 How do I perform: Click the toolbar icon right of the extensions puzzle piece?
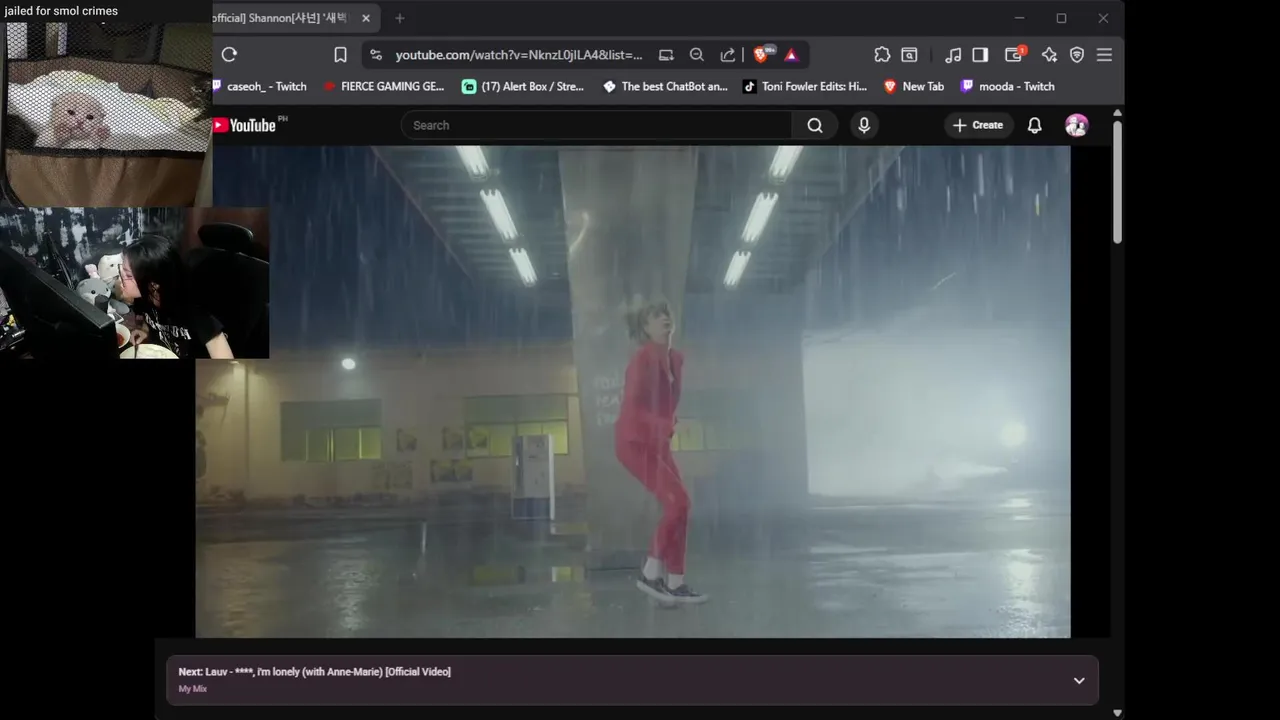(x=910, y=55)
